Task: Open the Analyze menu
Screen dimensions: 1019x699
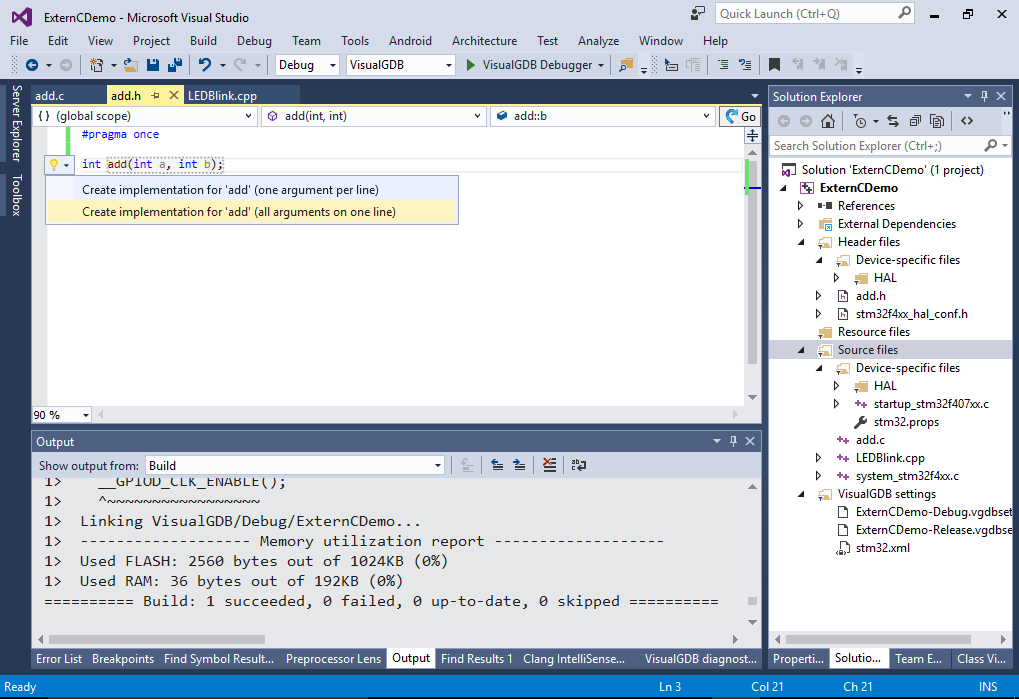Action: coord(599,40)
